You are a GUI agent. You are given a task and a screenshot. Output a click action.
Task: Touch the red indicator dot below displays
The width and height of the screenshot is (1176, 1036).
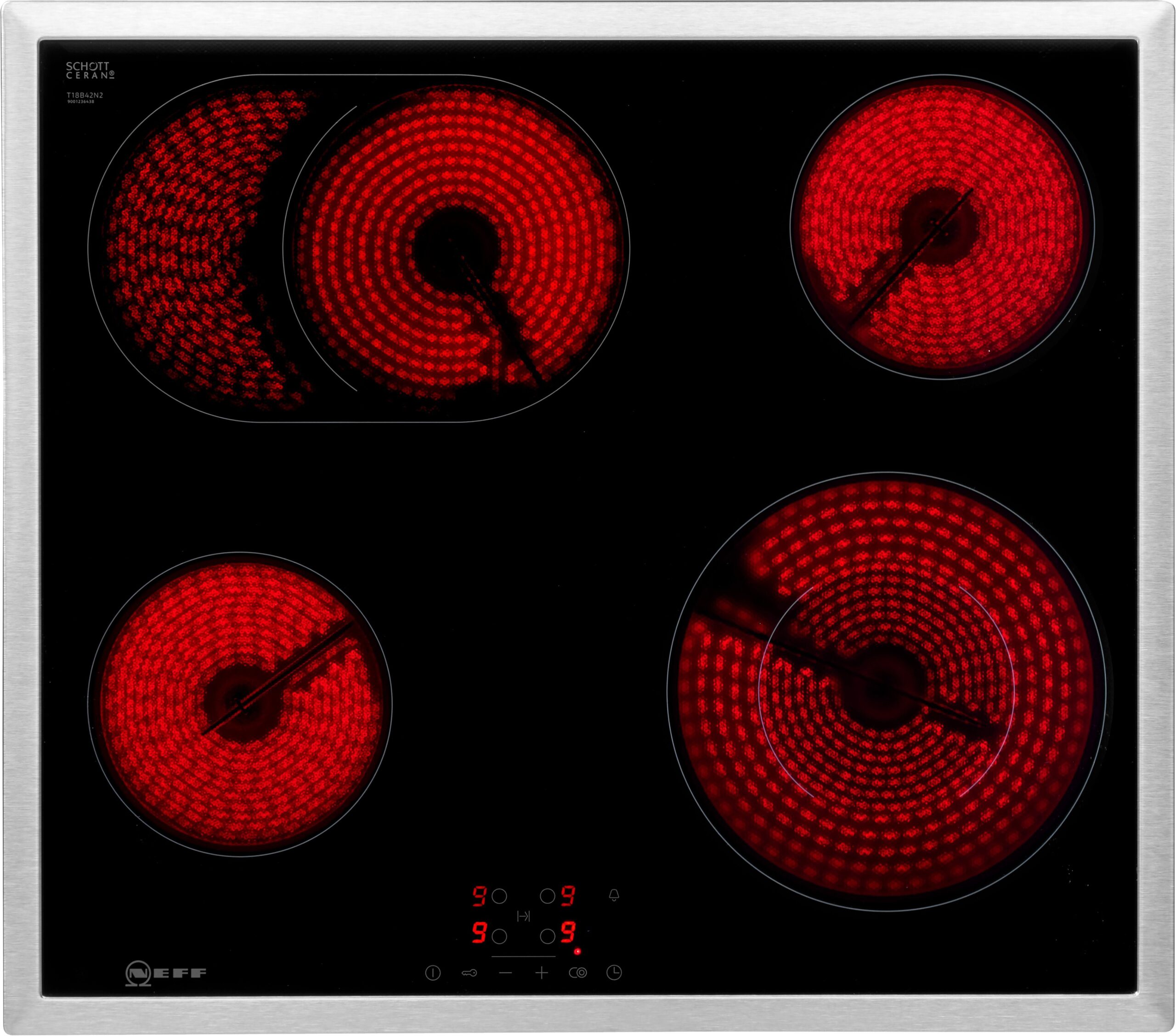click(x=577, y=952)
